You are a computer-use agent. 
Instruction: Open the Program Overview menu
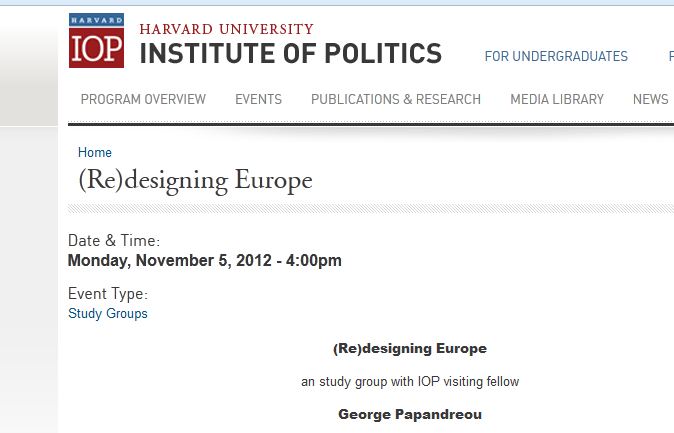click(x=143, y=99)
